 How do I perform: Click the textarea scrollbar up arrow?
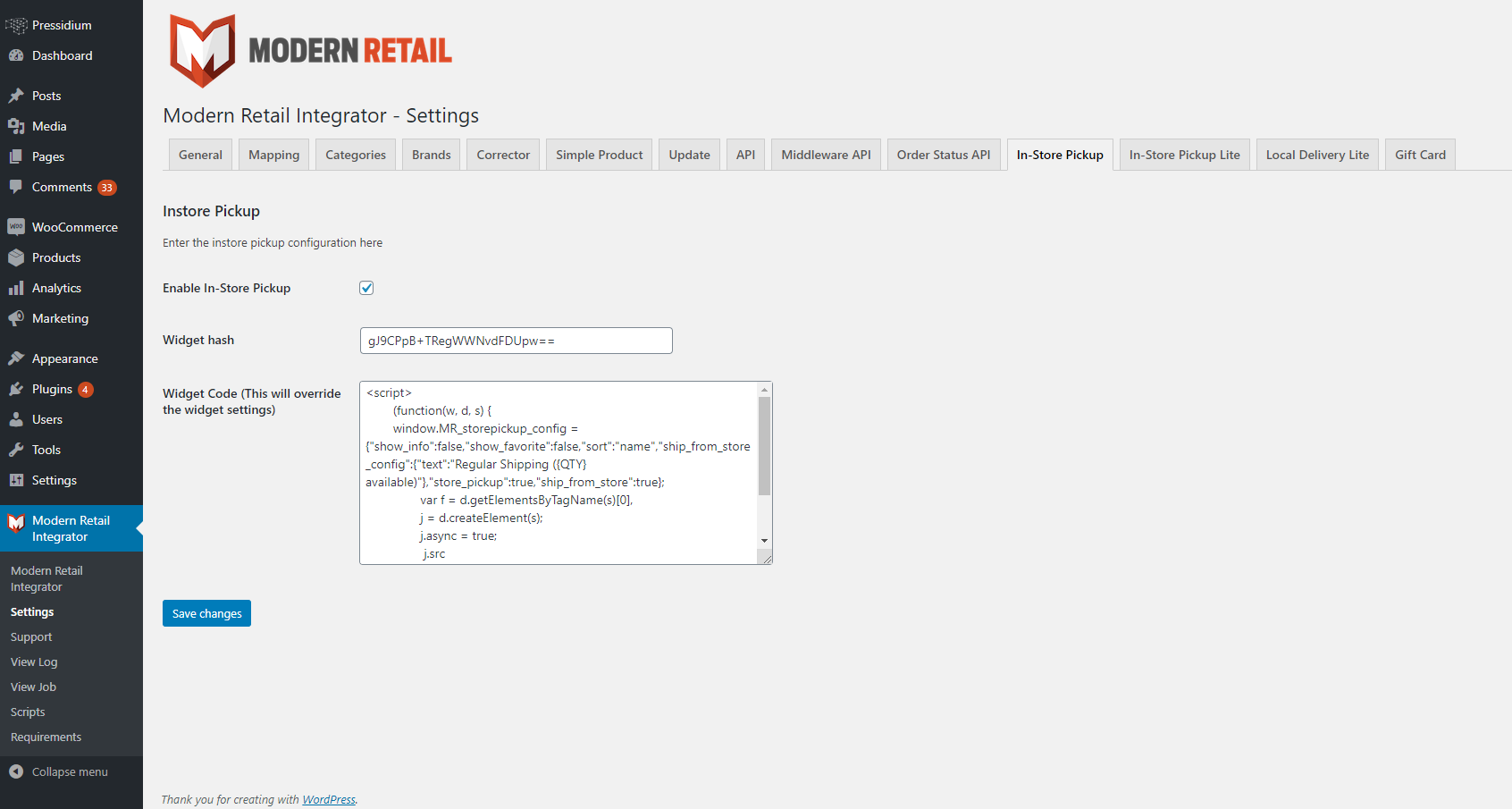[764, 390]
